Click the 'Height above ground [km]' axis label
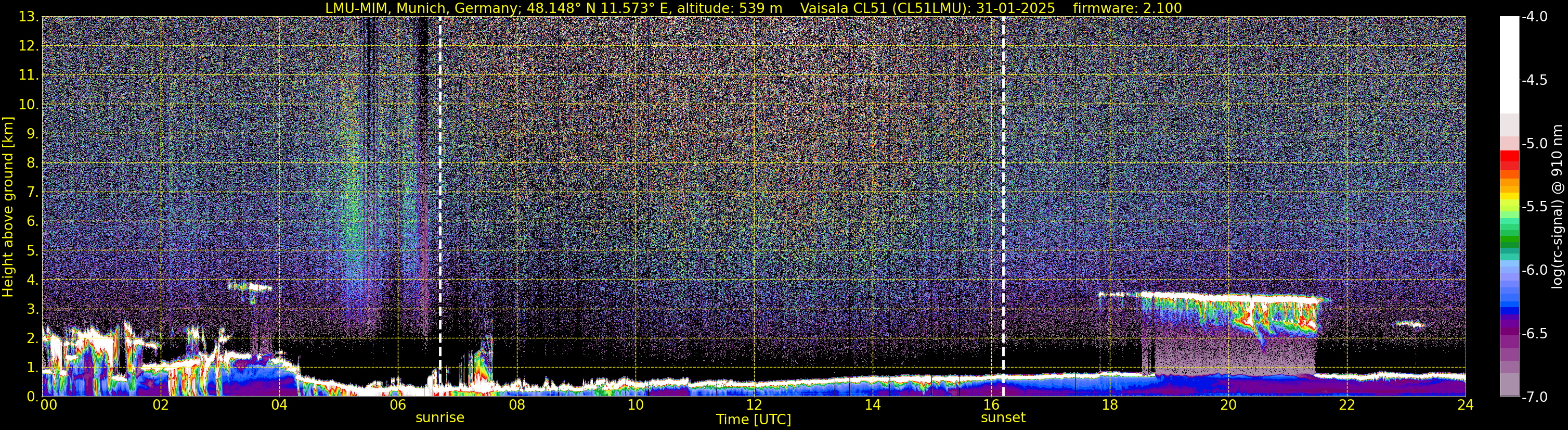This screenshot has width=1568, height=430. (8, 207)
